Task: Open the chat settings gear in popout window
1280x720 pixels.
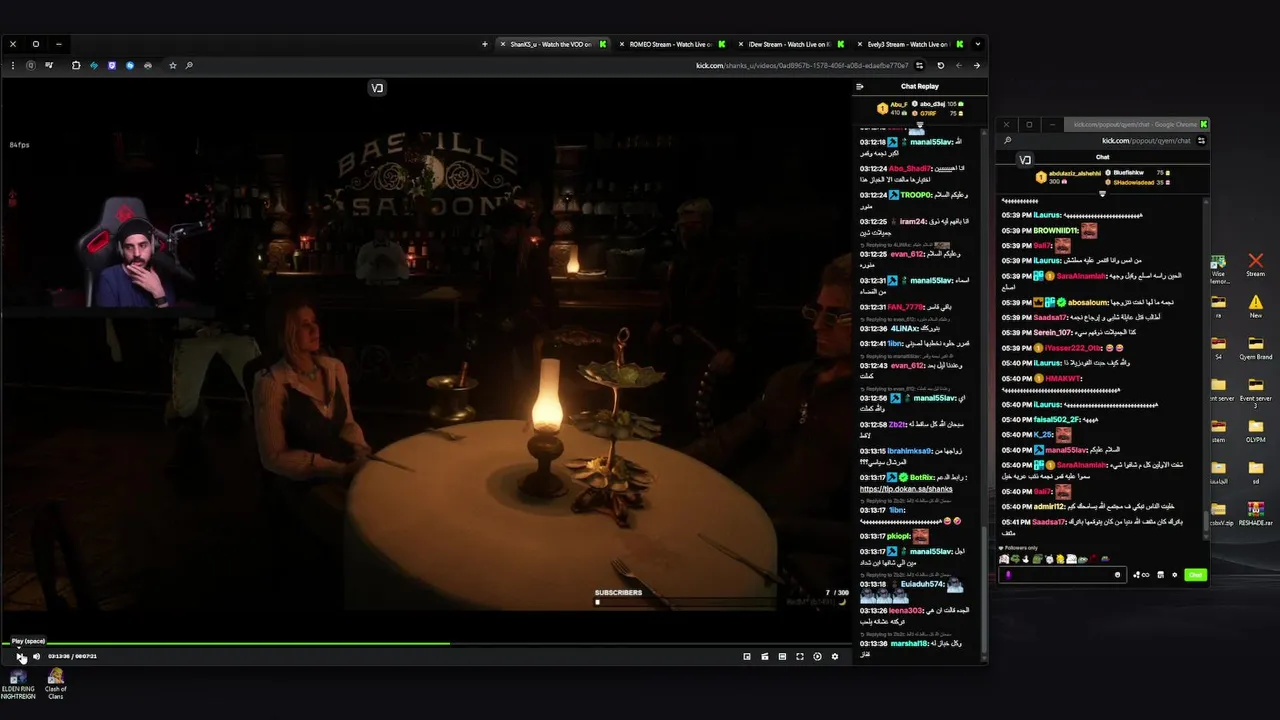Action: (x=1174, y=575)
